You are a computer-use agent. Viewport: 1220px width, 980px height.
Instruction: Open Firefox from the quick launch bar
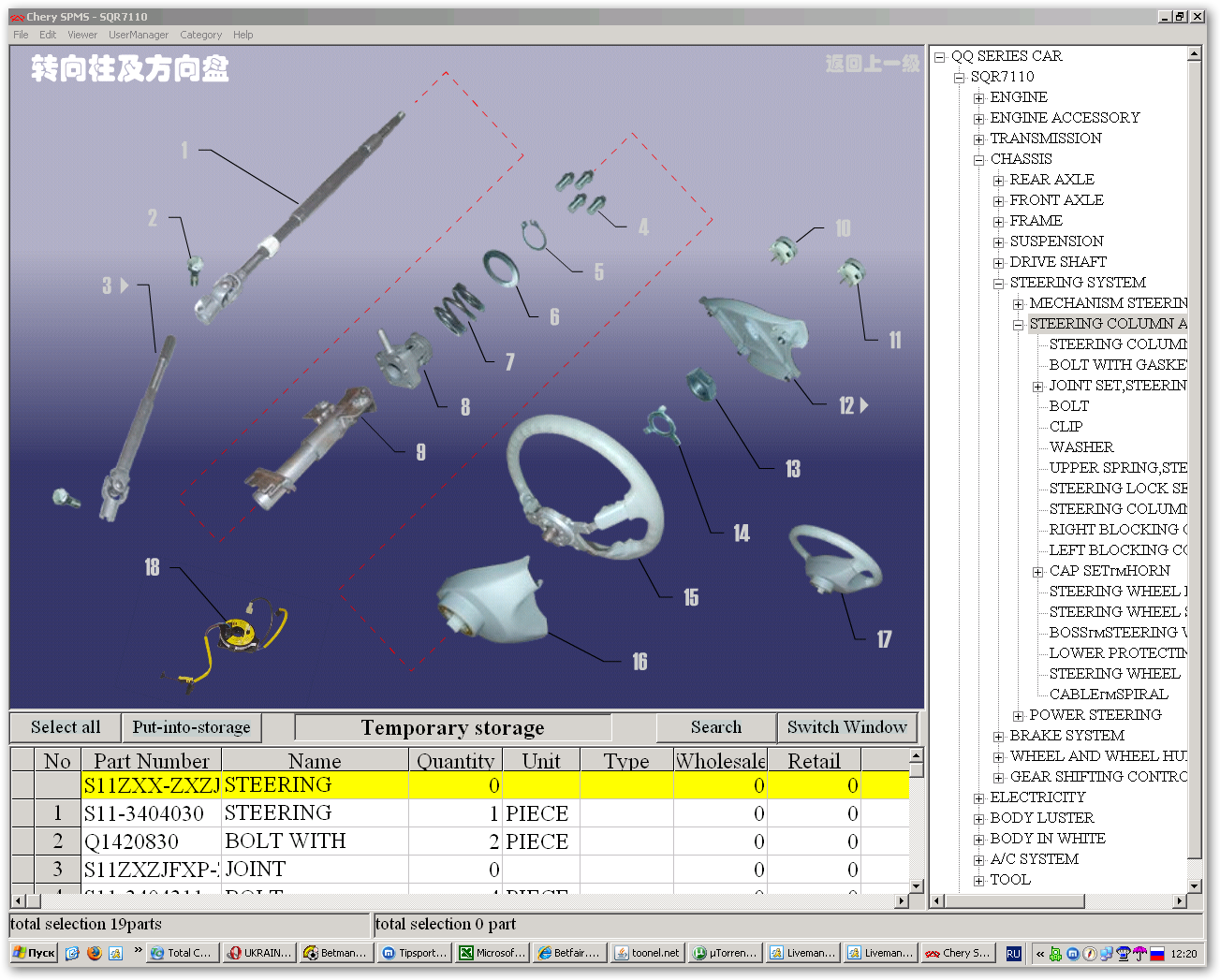point(95,953)
